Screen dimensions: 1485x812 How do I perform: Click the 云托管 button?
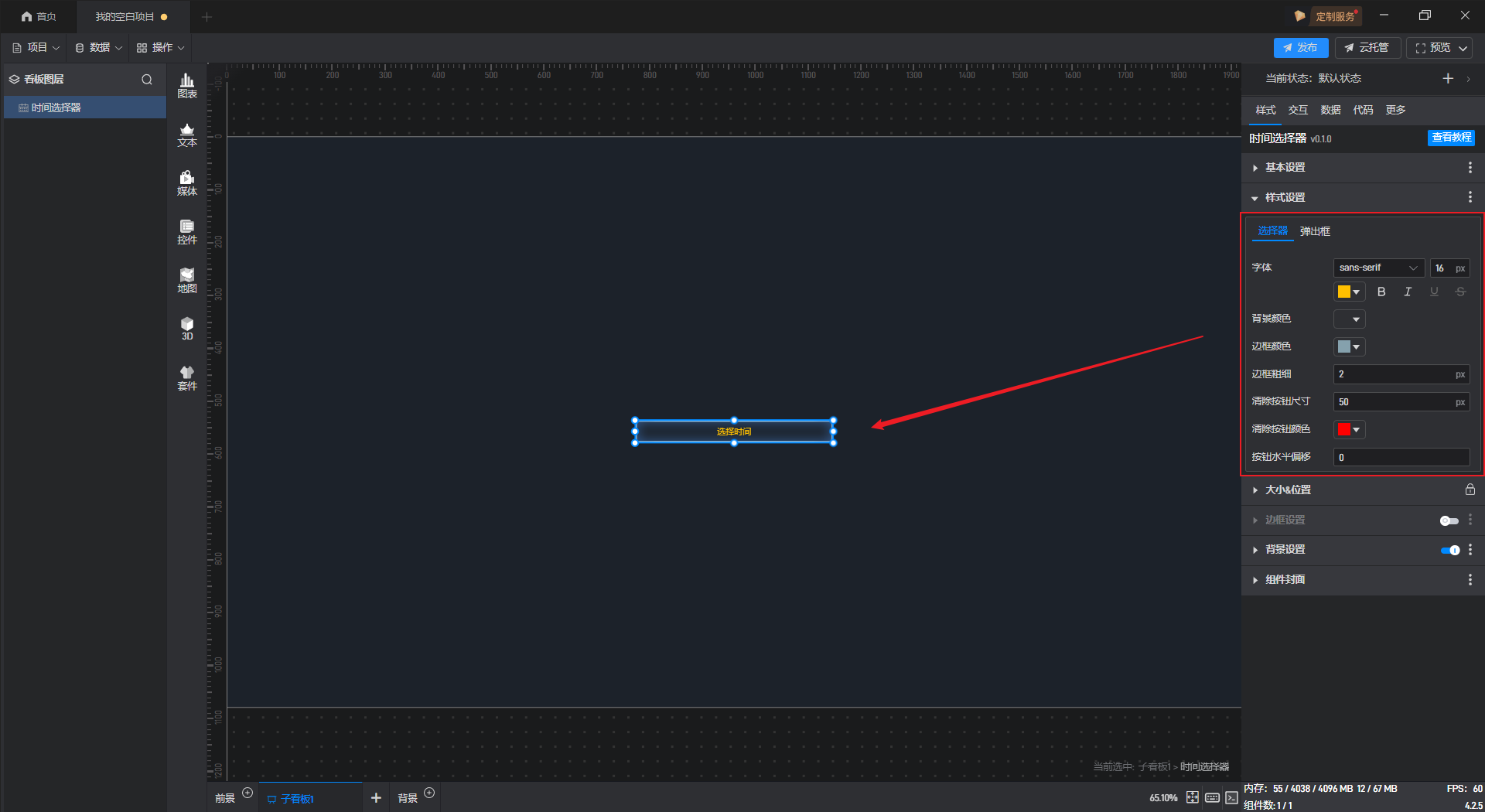pyautogui.click(x=1367, y=48)
